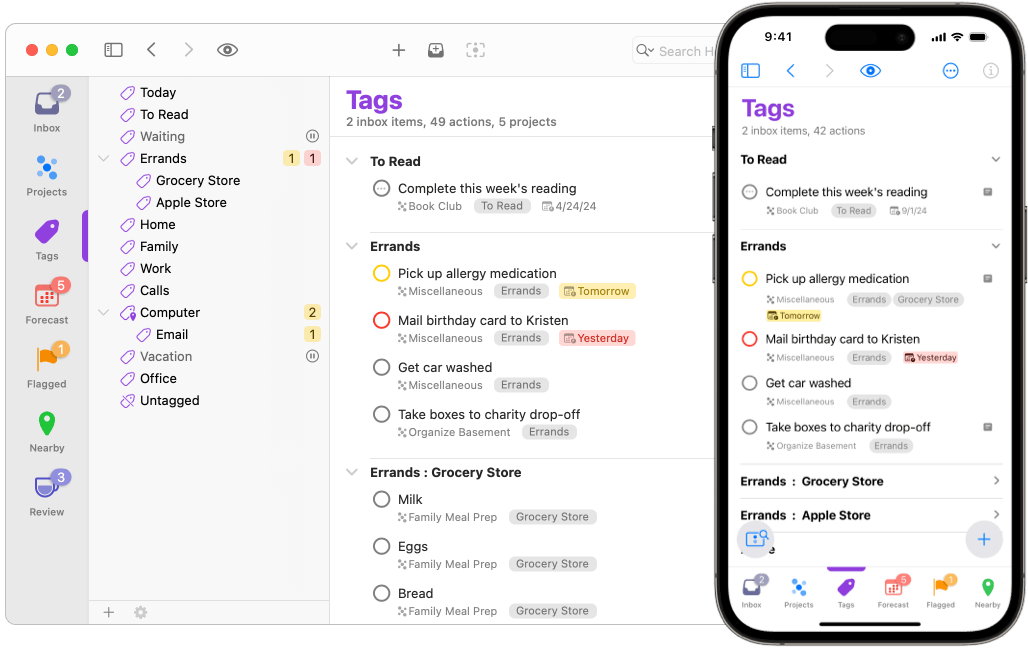Mark 'Complete this week's reading' done on Mac
Image resolution: width=1028 pixels, height=648 pixels.
click(382, 188)
